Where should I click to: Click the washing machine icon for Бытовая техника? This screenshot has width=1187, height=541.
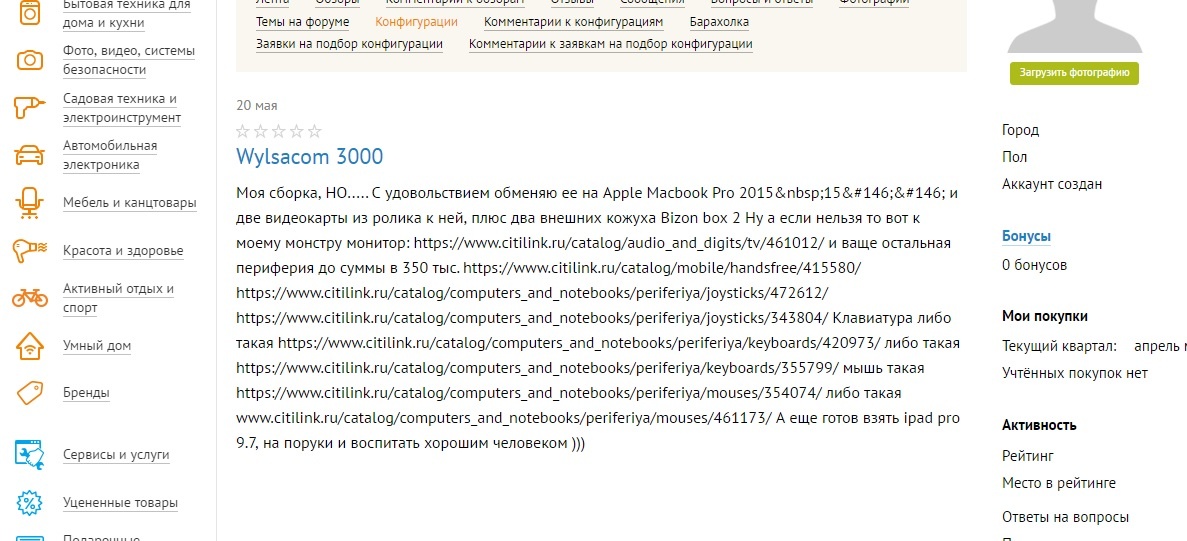pyautogui.click(x=30, y=14)
